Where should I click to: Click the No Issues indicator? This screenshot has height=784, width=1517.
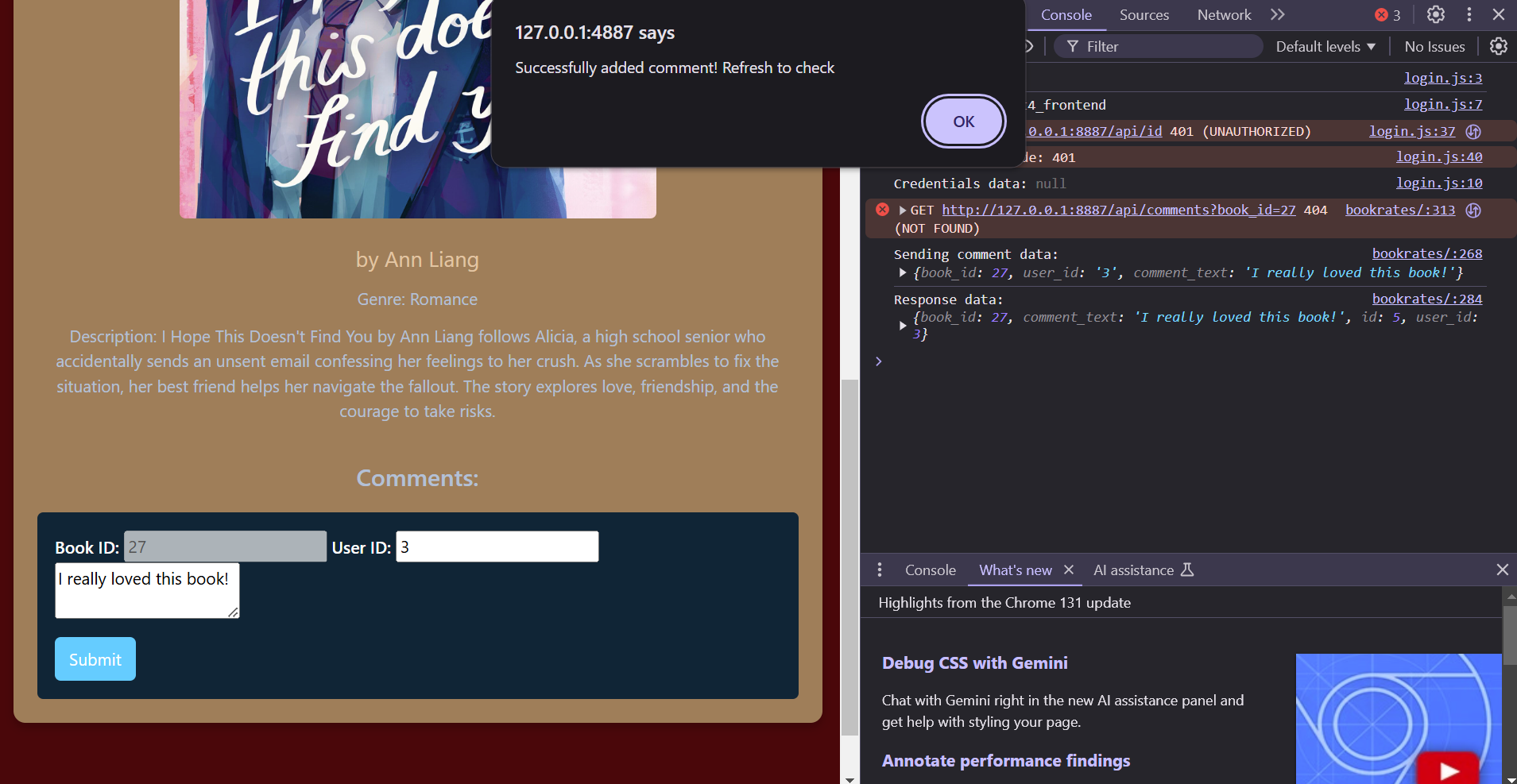point(1434,47)
